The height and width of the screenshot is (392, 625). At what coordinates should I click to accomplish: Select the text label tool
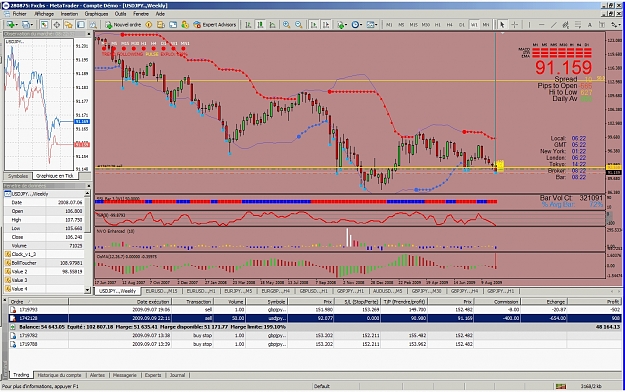(602, 25)
